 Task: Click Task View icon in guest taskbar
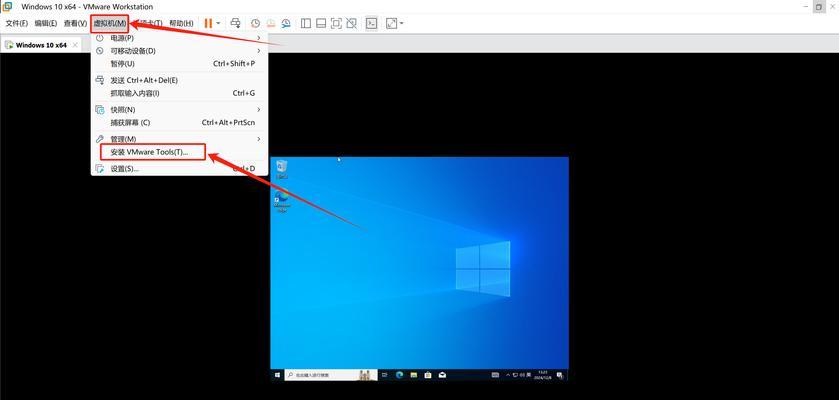pos(385,375)
